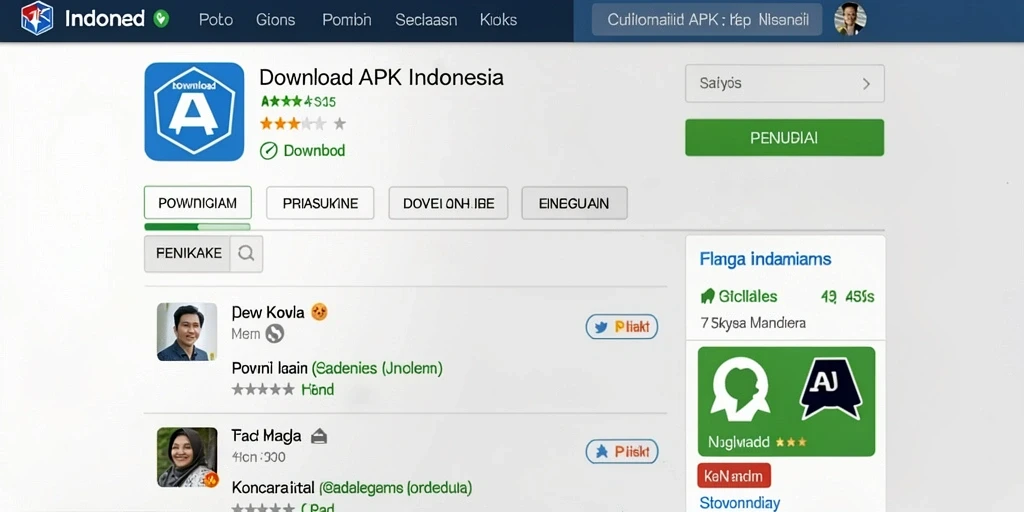Open the Kioks menu item

coord(498,20)
